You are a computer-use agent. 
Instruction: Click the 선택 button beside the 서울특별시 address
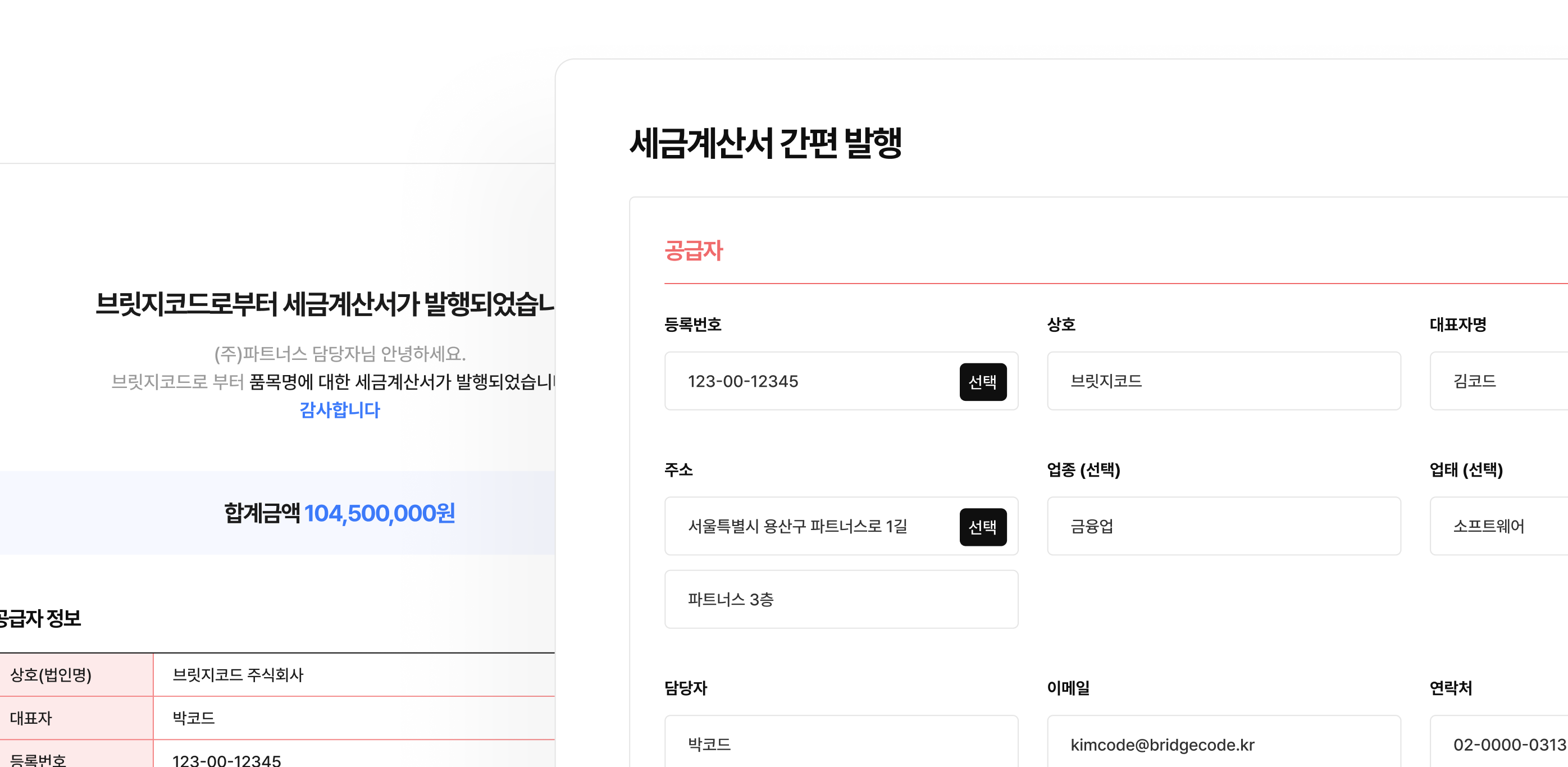(x=982, y=527)
